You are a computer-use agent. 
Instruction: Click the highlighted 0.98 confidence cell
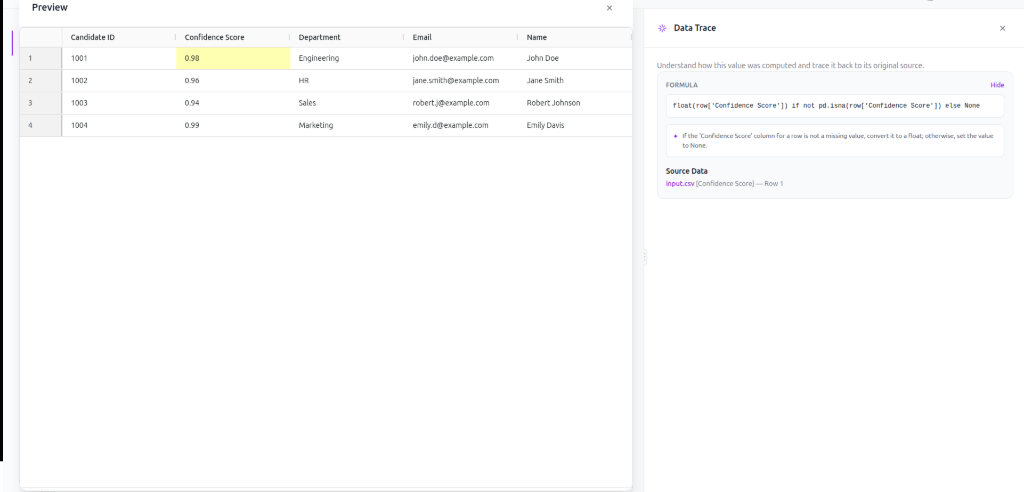pos(233,58)
